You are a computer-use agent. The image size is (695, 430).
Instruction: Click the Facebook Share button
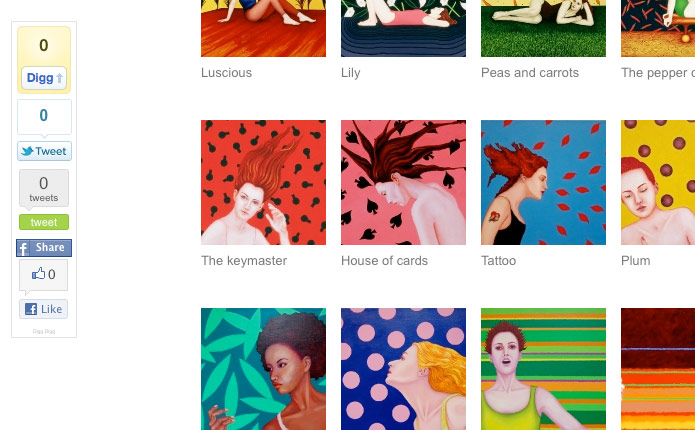point(44,248)
